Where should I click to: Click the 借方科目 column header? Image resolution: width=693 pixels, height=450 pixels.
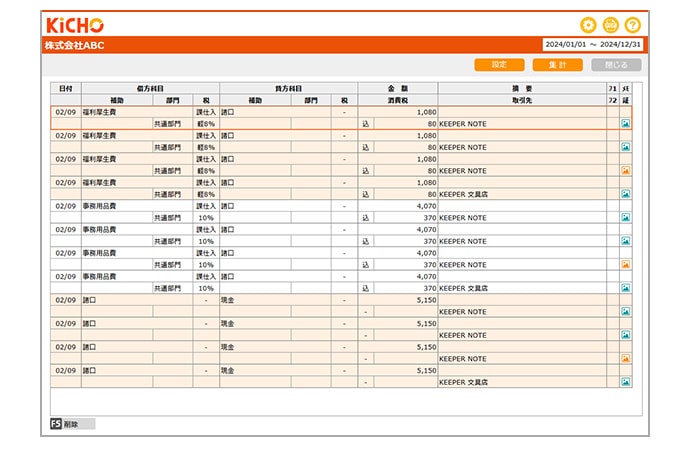coord(150,89)
